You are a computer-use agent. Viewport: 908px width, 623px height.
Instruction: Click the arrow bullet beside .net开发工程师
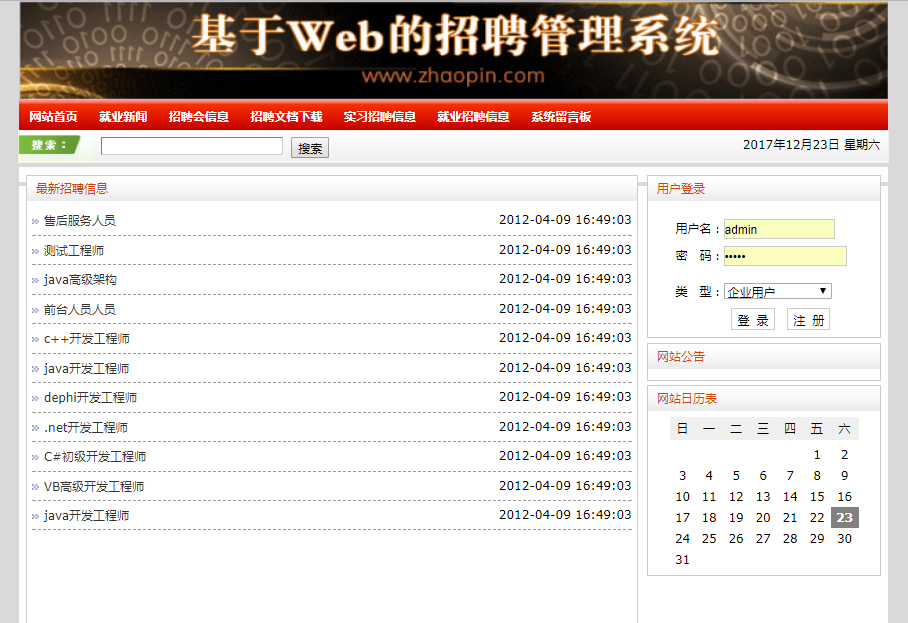35,428
